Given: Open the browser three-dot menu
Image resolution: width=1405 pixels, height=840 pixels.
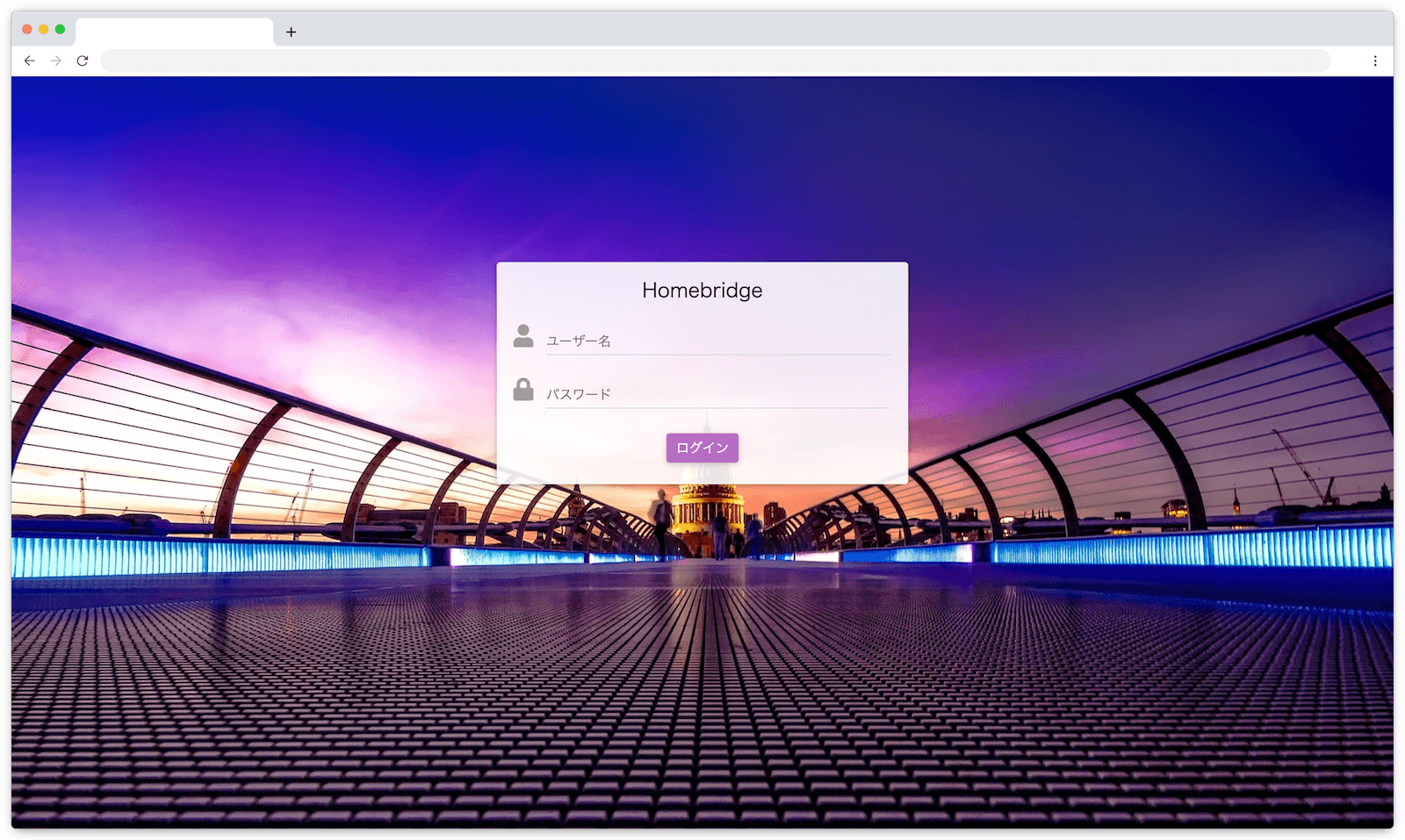Looking at the screenshot, I should pyautogui.click(x=1375, y=61).
